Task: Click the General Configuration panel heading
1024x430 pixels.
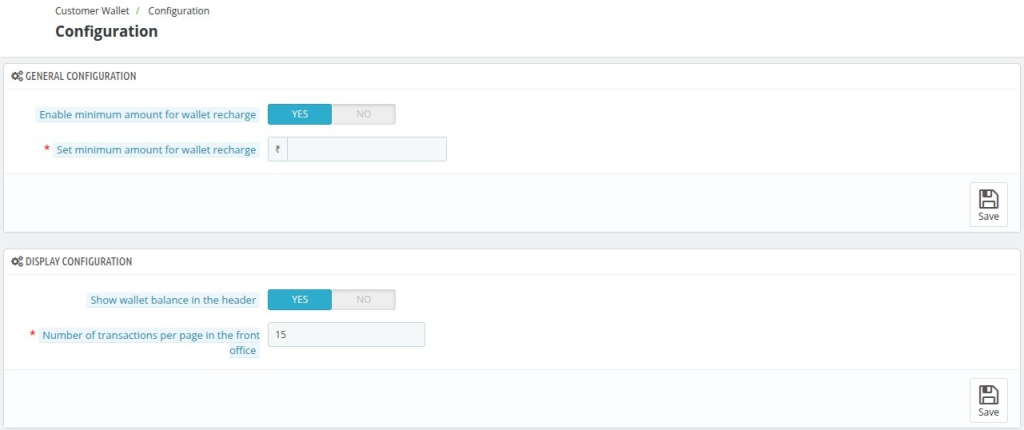Action: 80,76
